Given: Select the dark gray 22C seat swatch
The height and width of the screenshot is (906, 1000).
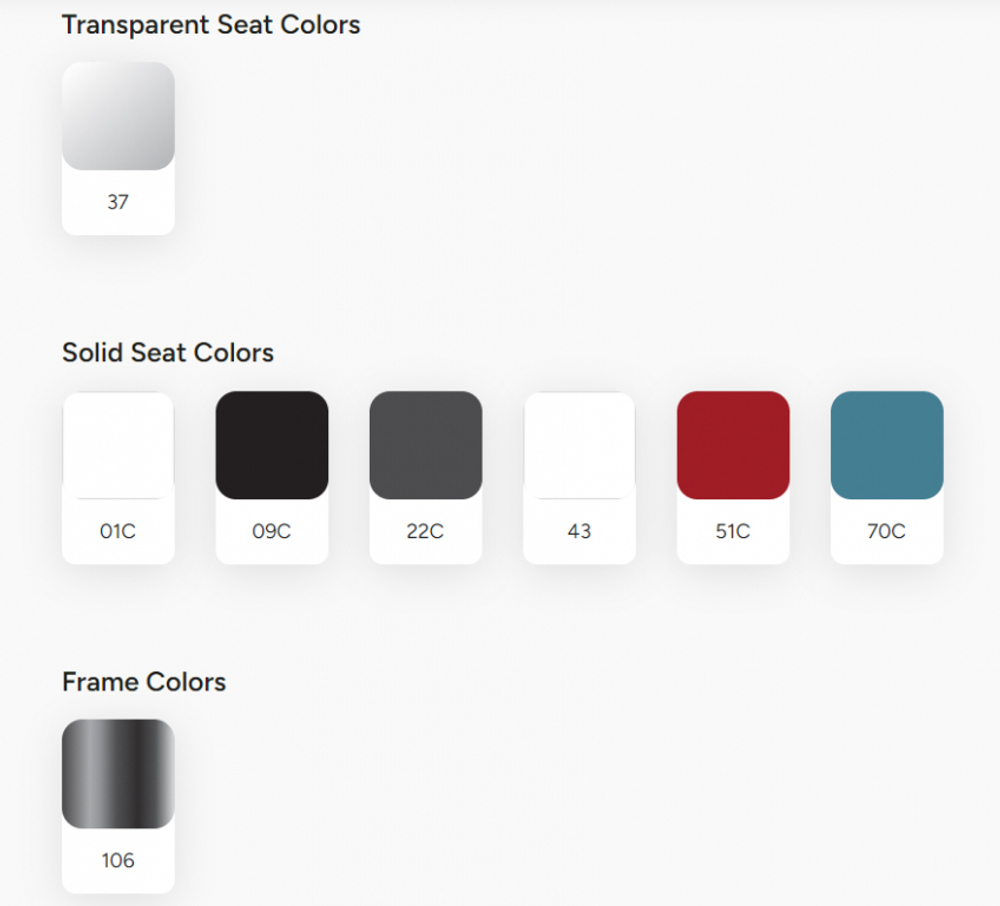Looking at the screenshot, I should (x=425, y=445).
